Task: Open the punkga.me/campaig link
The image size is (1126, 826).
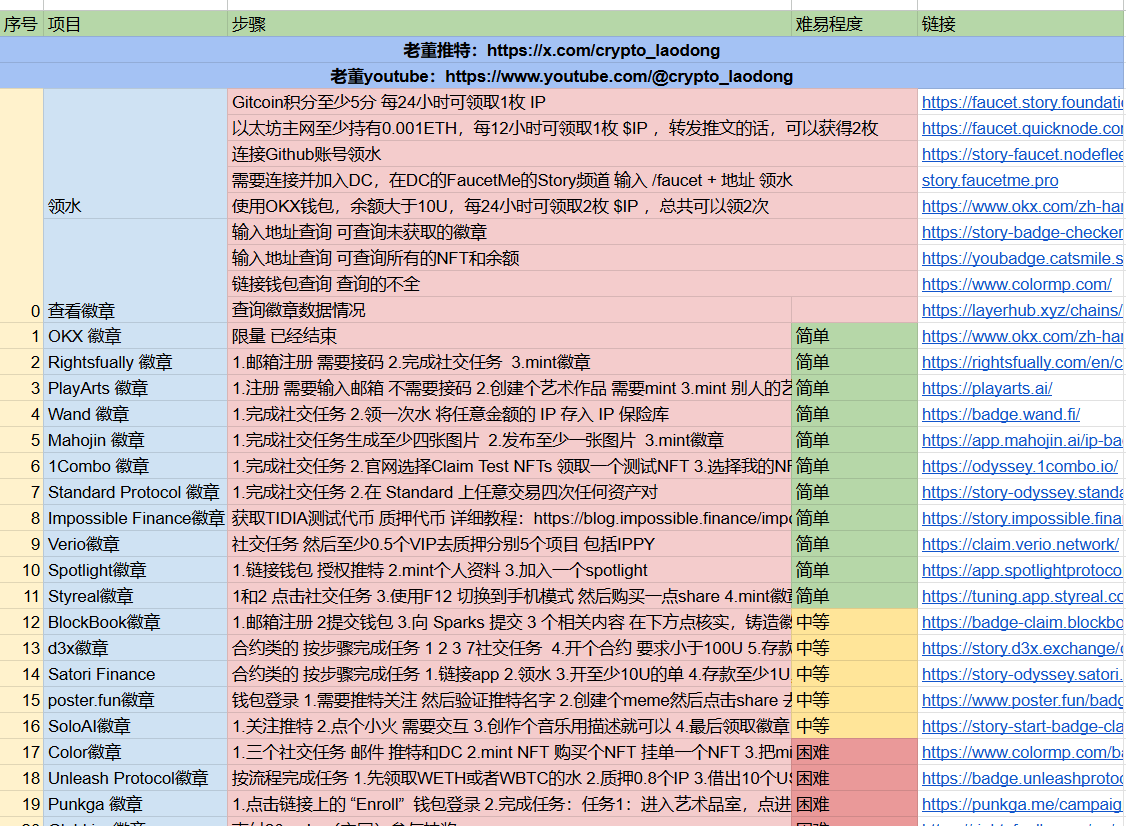Action: [1022, 804]
